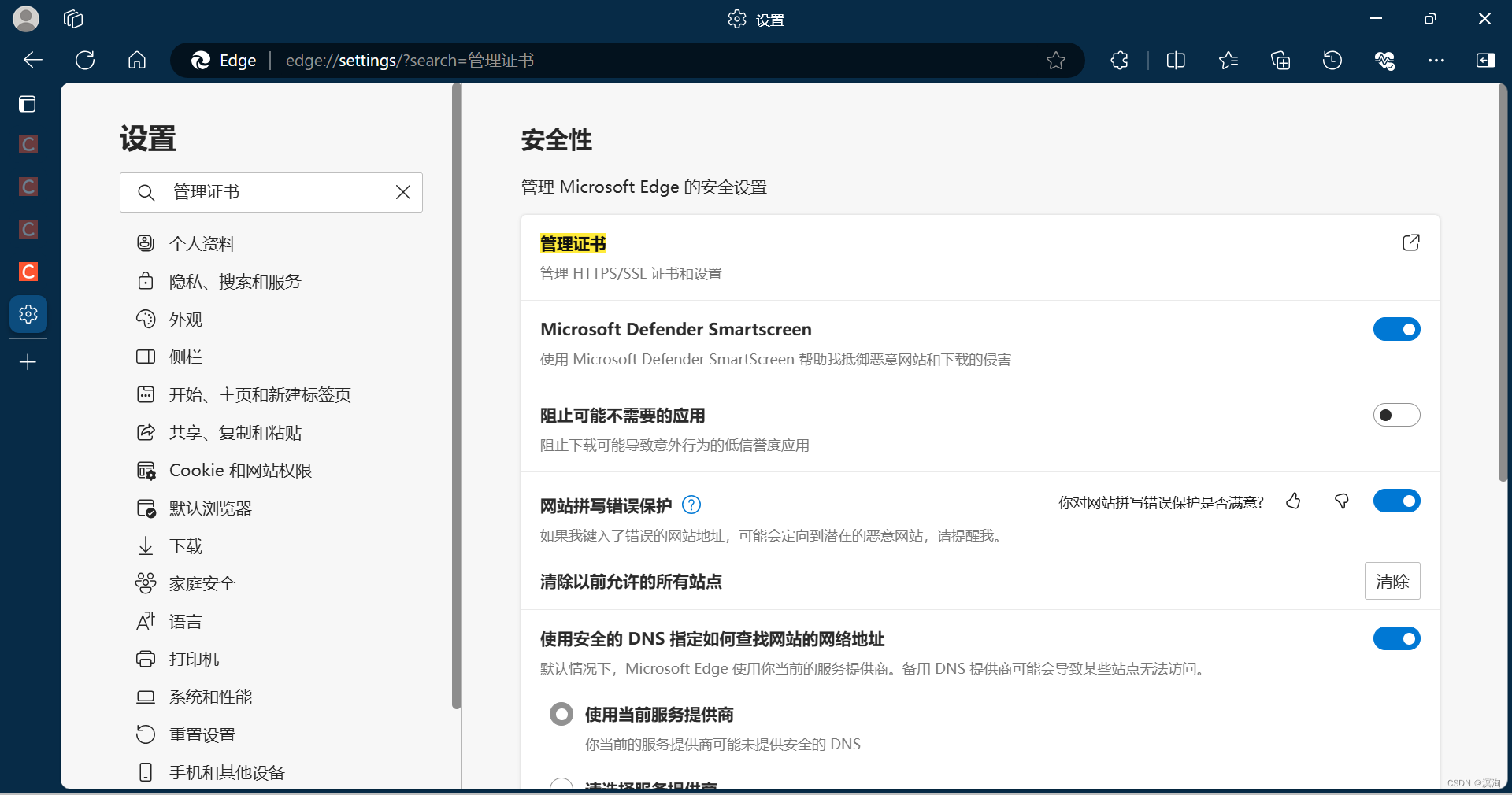Image resolution: width=1512 pixels, height=795 pixels.
Task: Enable 阻止可能不需要的应用 toggle
Action: tap(1396, 415)
